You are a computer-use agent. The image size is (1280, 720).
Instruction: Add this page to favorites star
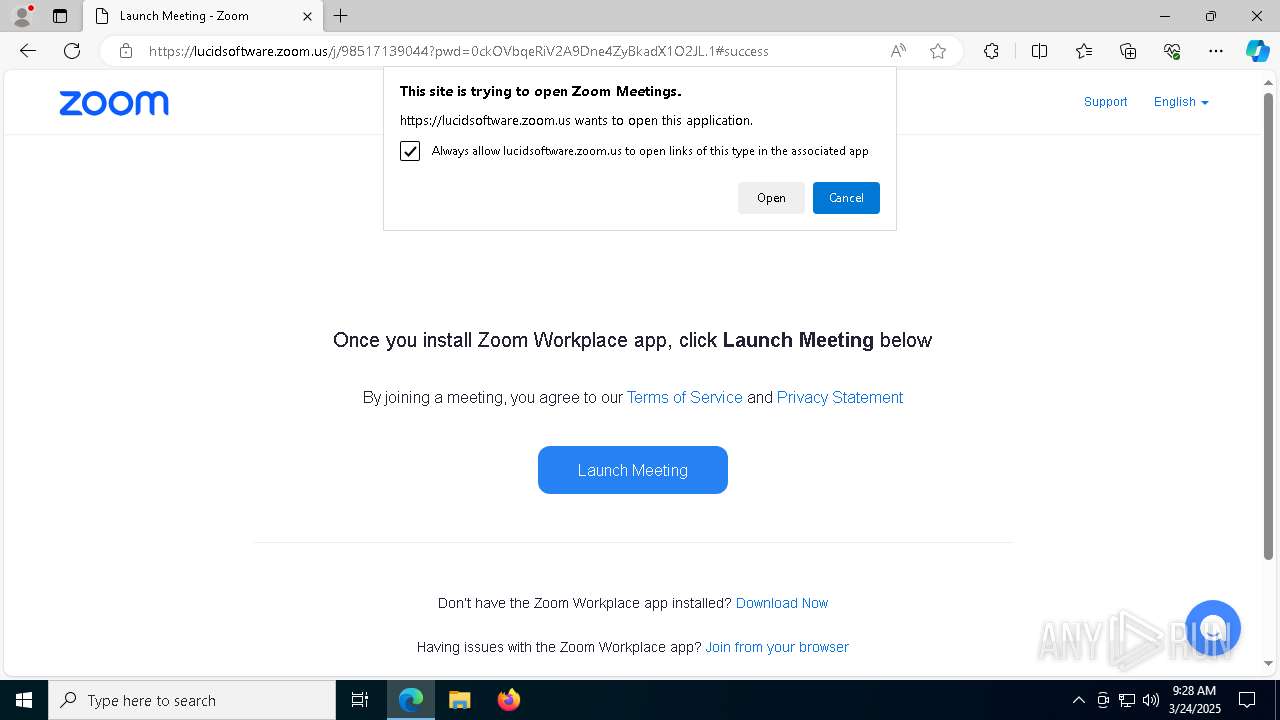pos(938,51)
